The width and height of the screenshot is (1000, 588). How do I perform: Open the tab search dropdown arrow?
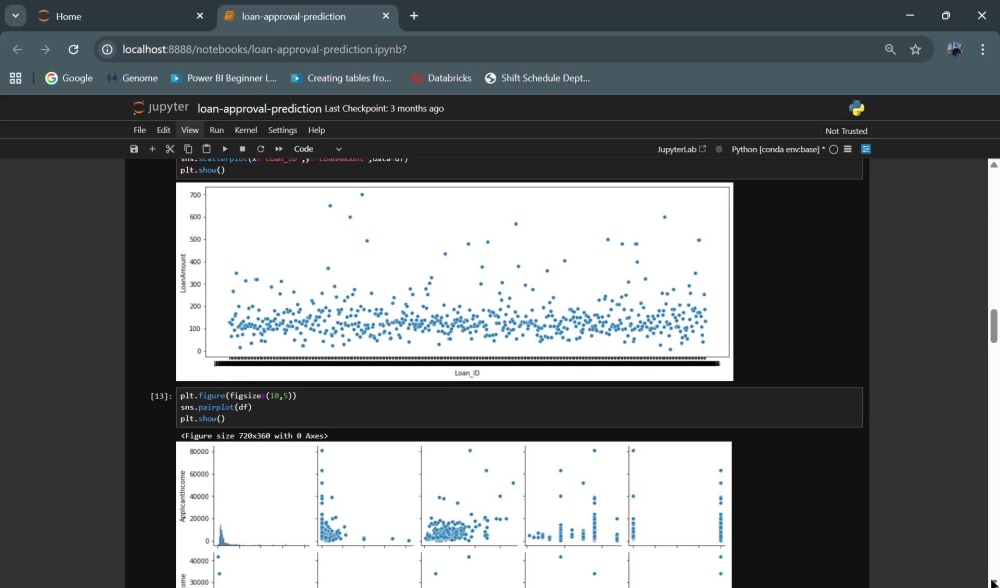(x=15, y=15)
